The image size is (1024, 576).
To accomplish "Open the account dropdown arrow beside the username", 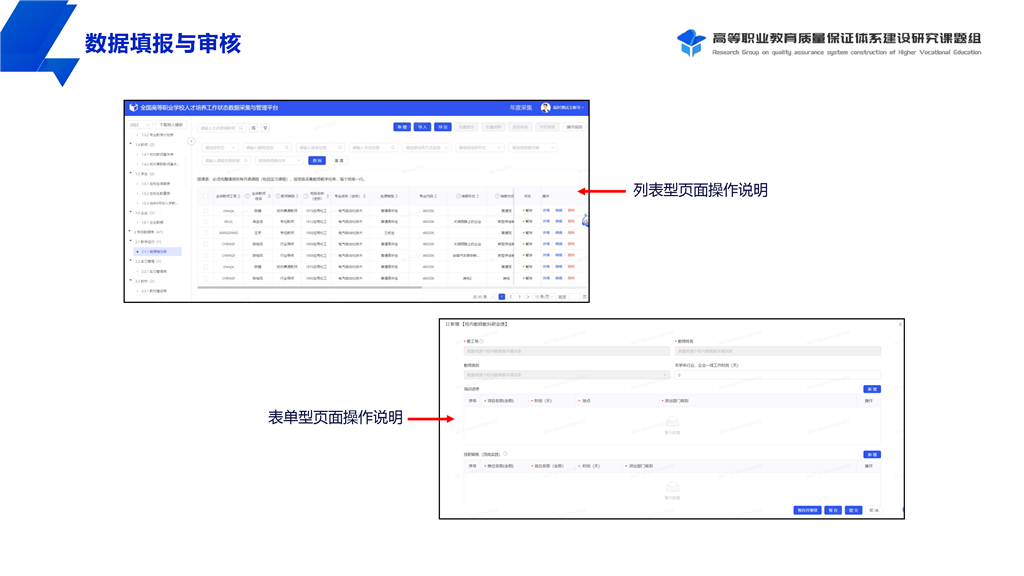I will click(583, 108).
